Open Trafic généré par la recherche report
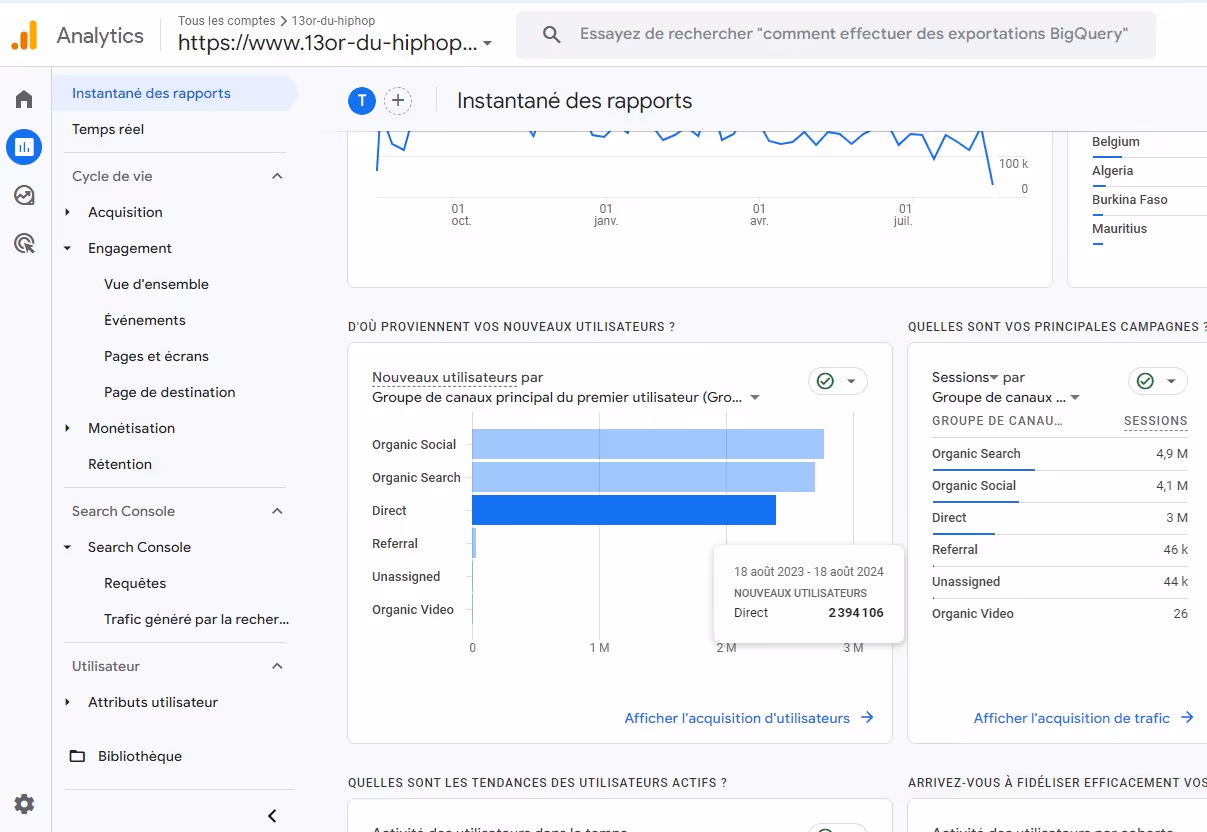This screenshot has height=832, width=1207. (196, 619)
